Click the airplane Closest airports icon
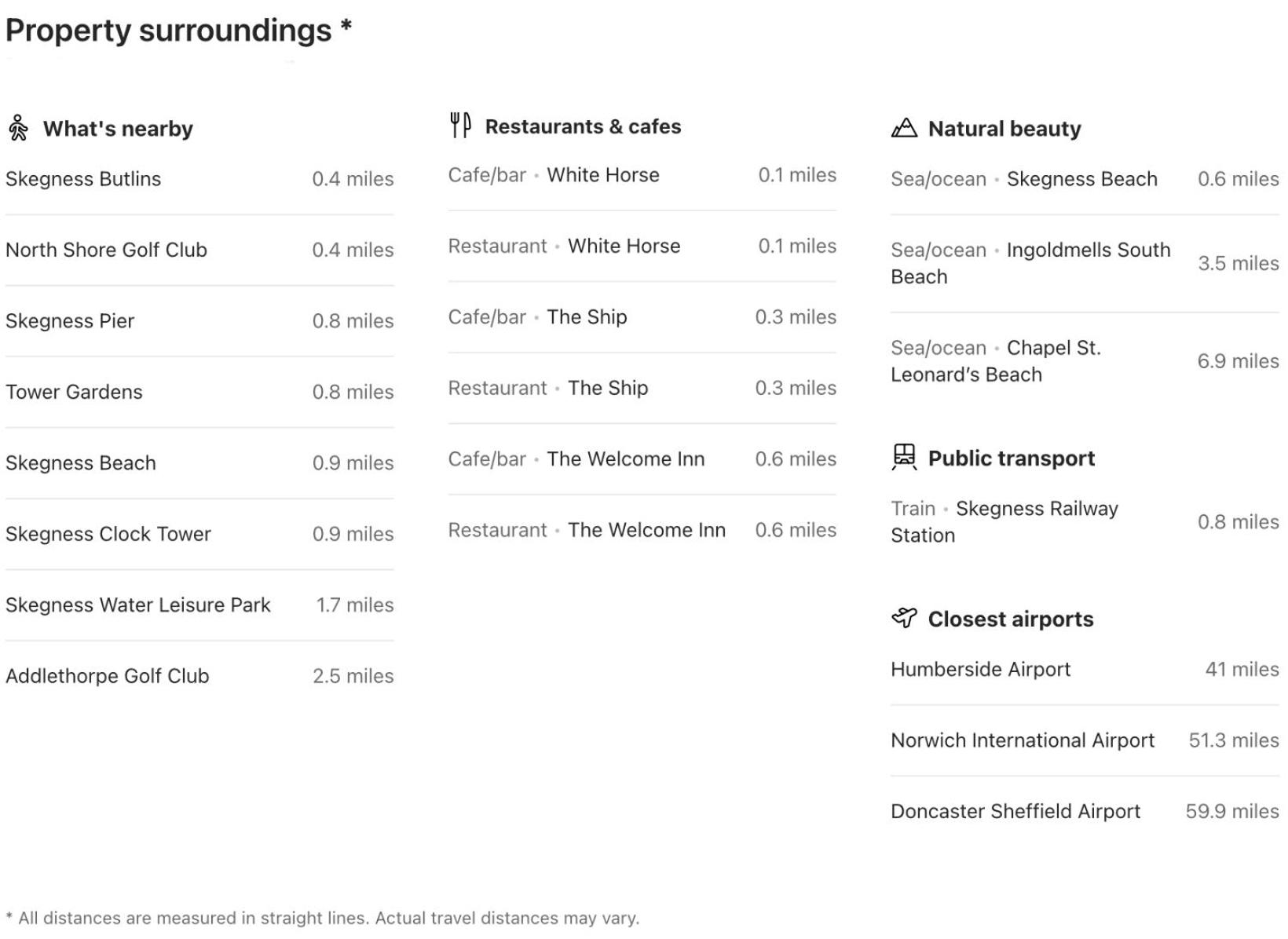Screen dimensions: 1288x939 [x=904, y=618]
